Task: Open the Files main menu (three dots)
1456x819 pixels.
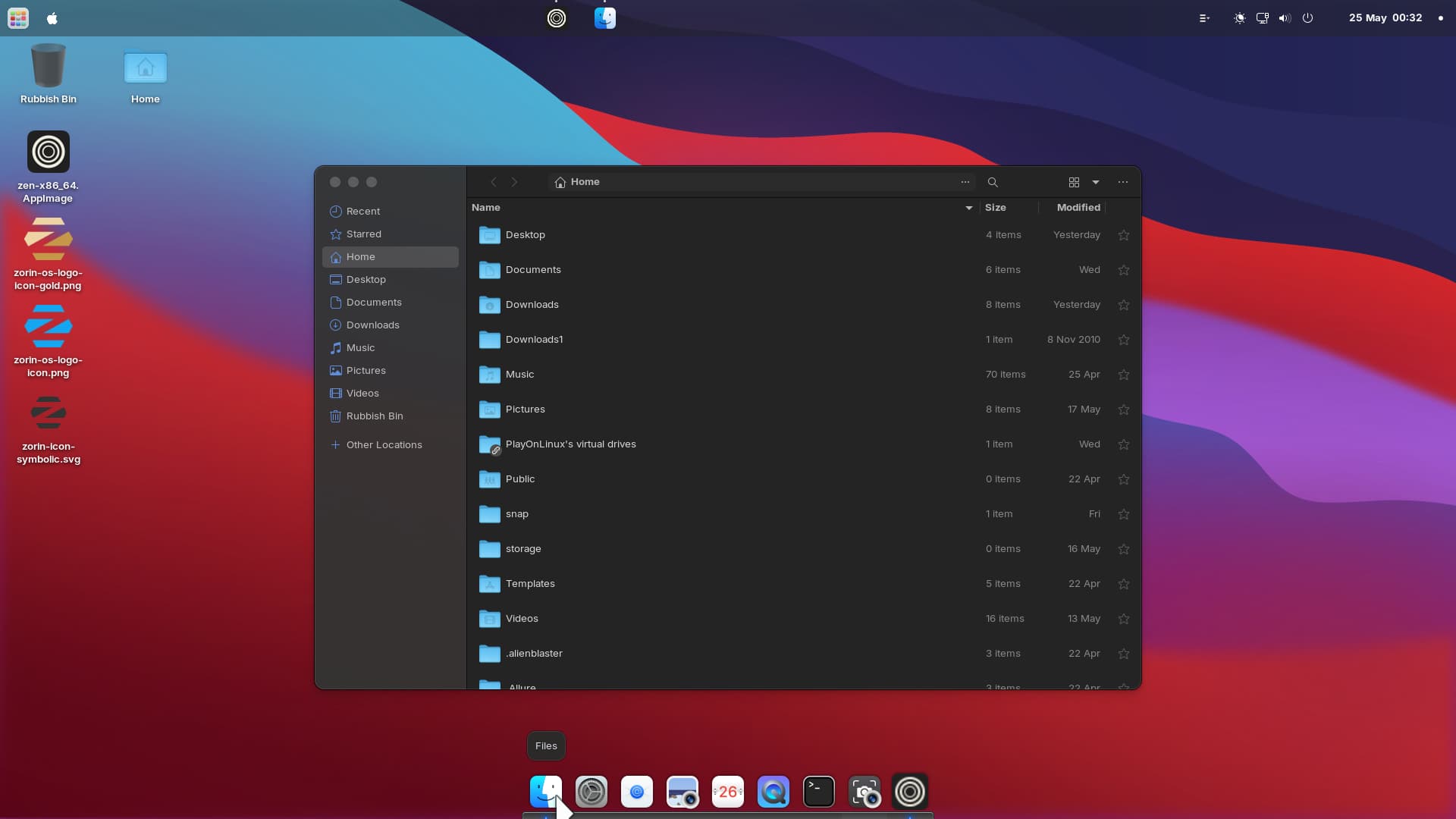Action: pos(1123,182)
